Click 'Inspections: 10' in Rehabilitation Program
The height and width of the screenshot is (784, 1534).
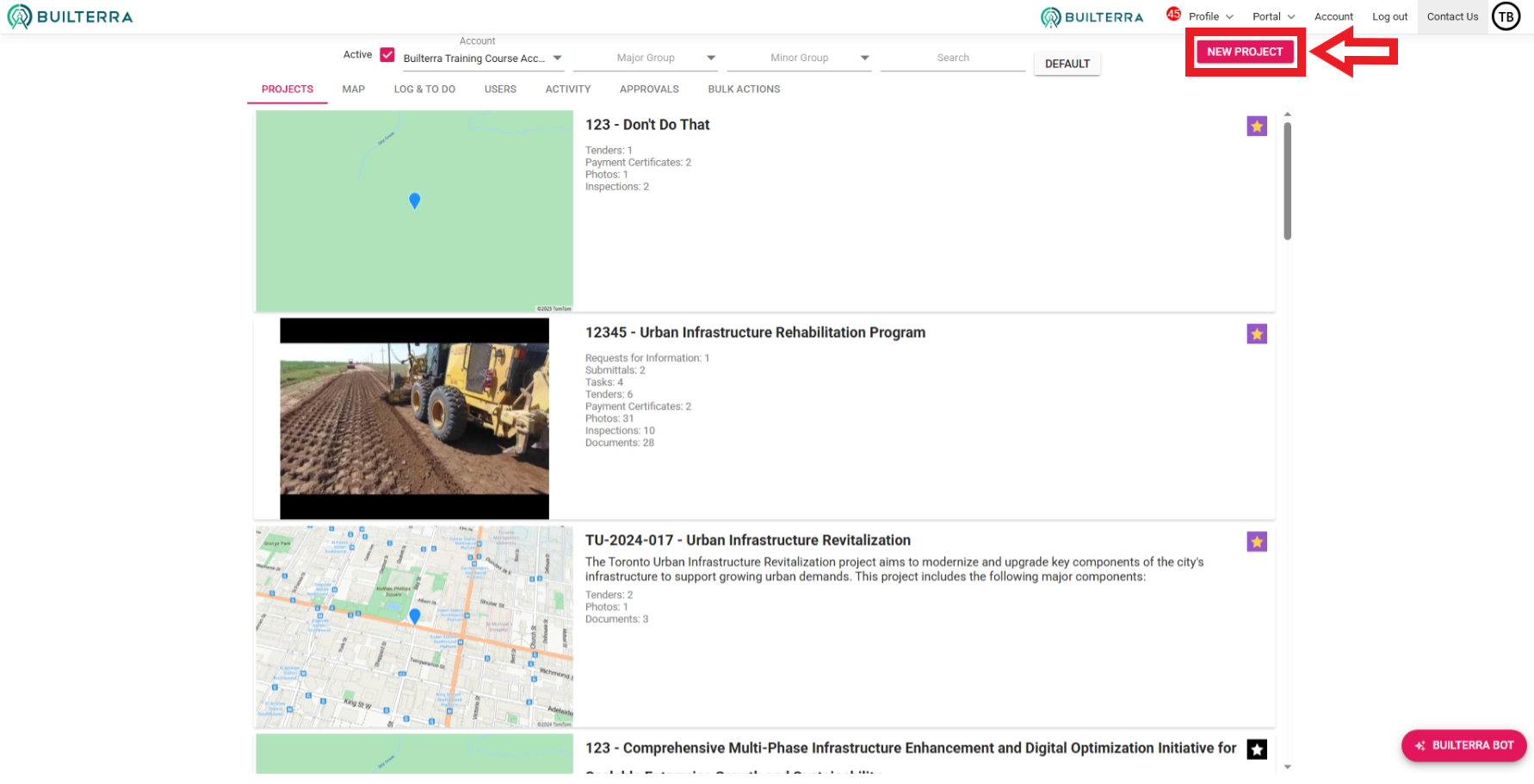coord(620,430)
